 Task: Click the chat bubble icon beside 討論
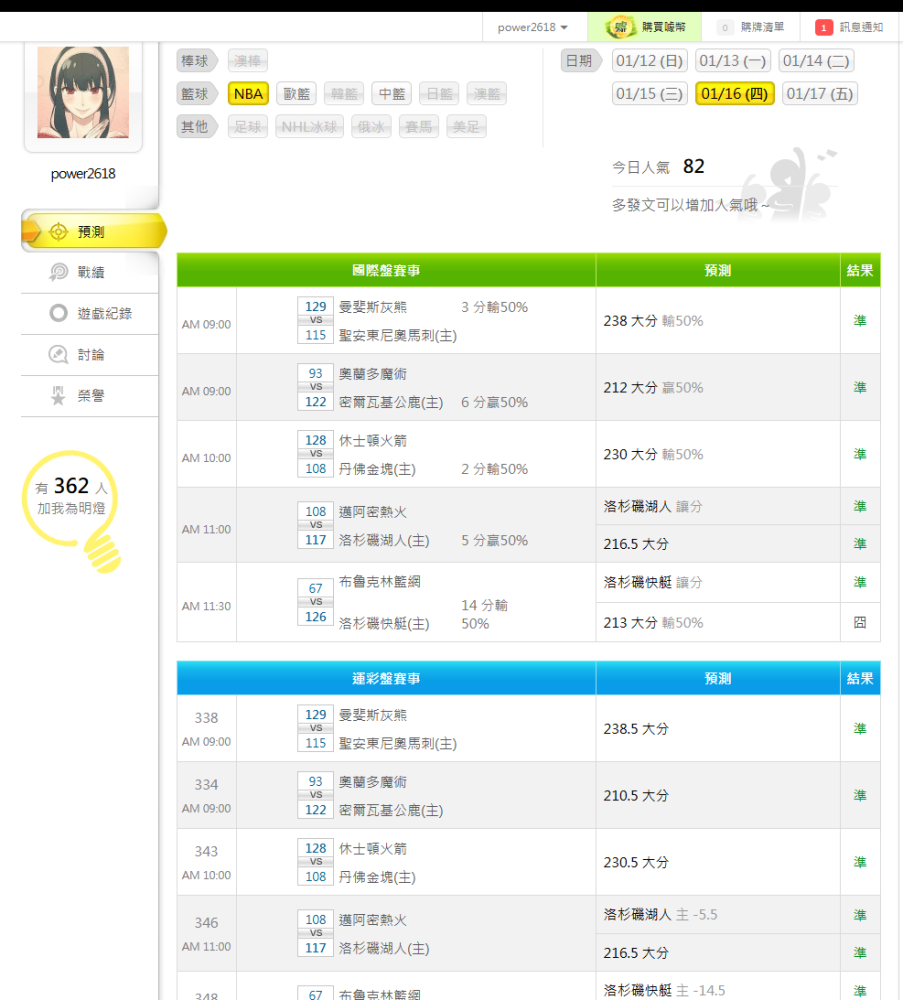58,355
